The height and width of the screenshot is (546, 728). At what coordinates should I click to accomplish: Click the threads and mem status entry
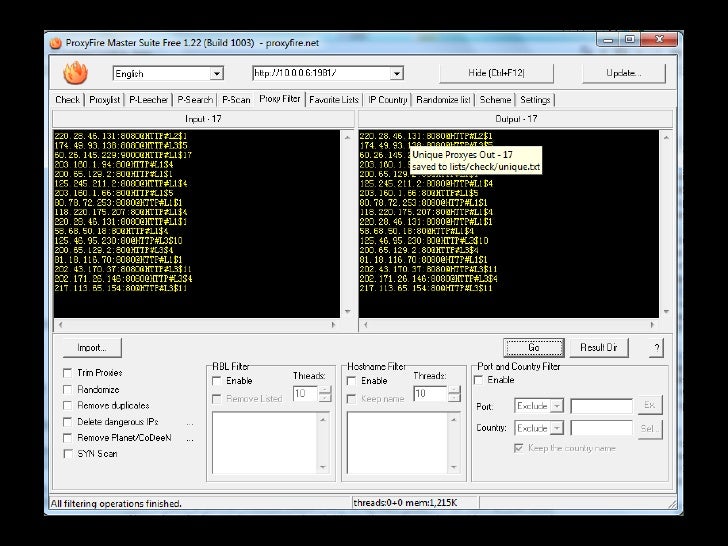click(405, 503)
